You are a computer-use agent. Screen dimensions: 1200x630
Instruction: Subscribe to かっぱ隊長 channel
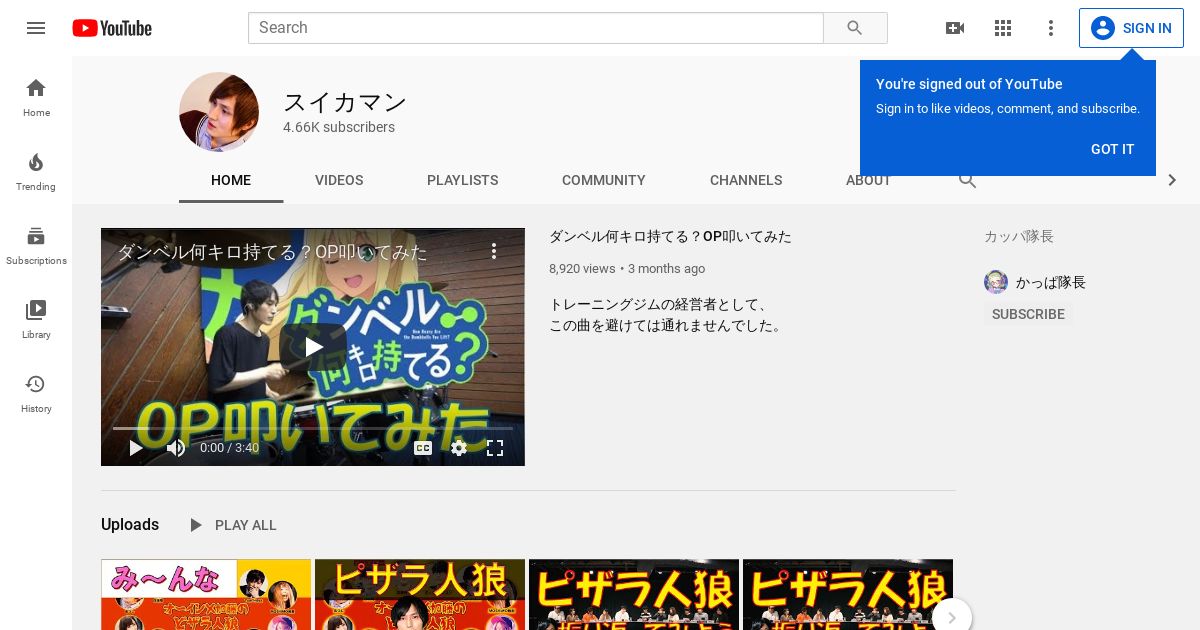[1028, 314]
